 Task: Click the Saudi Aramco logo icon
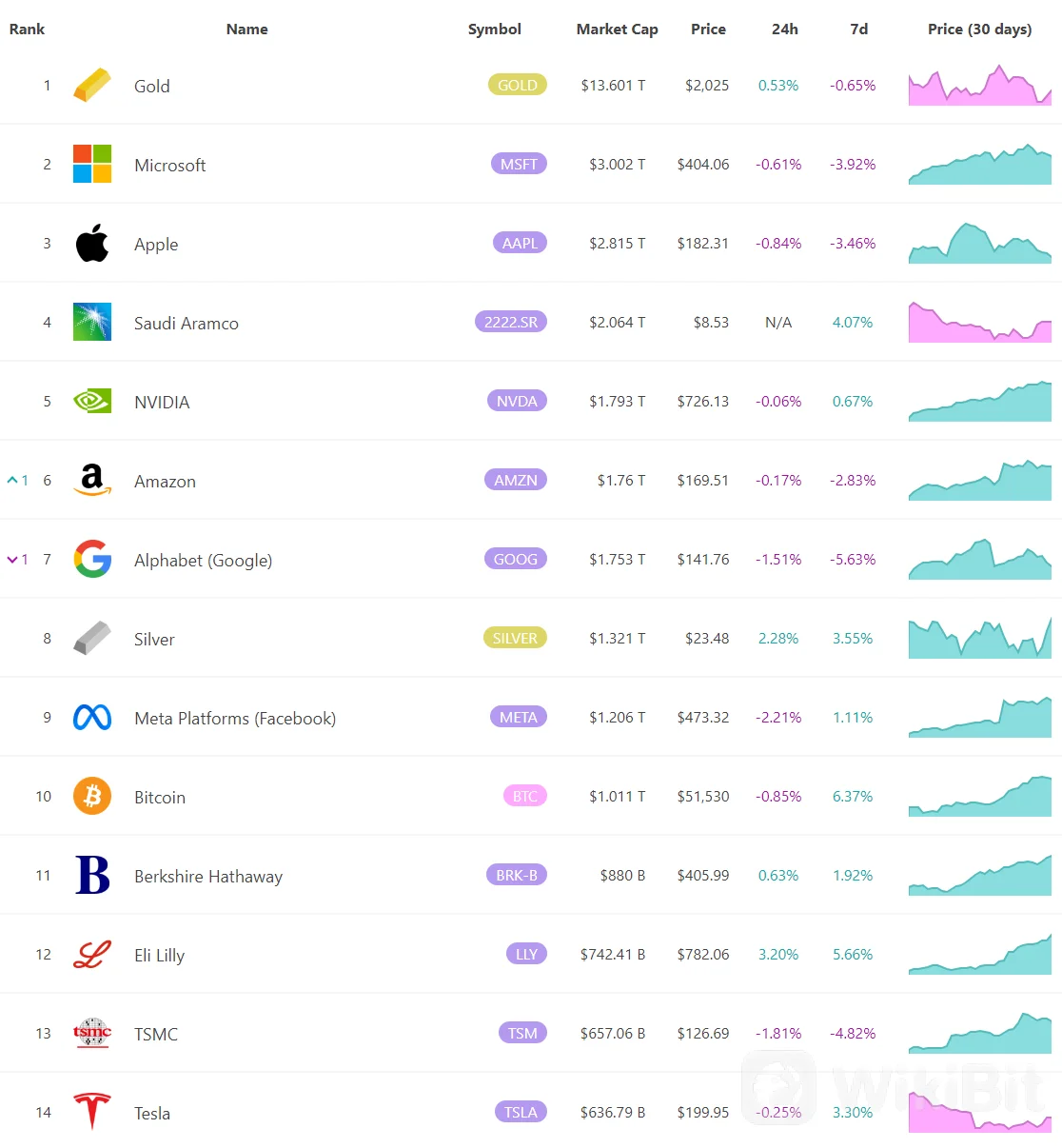click(92, 322)
